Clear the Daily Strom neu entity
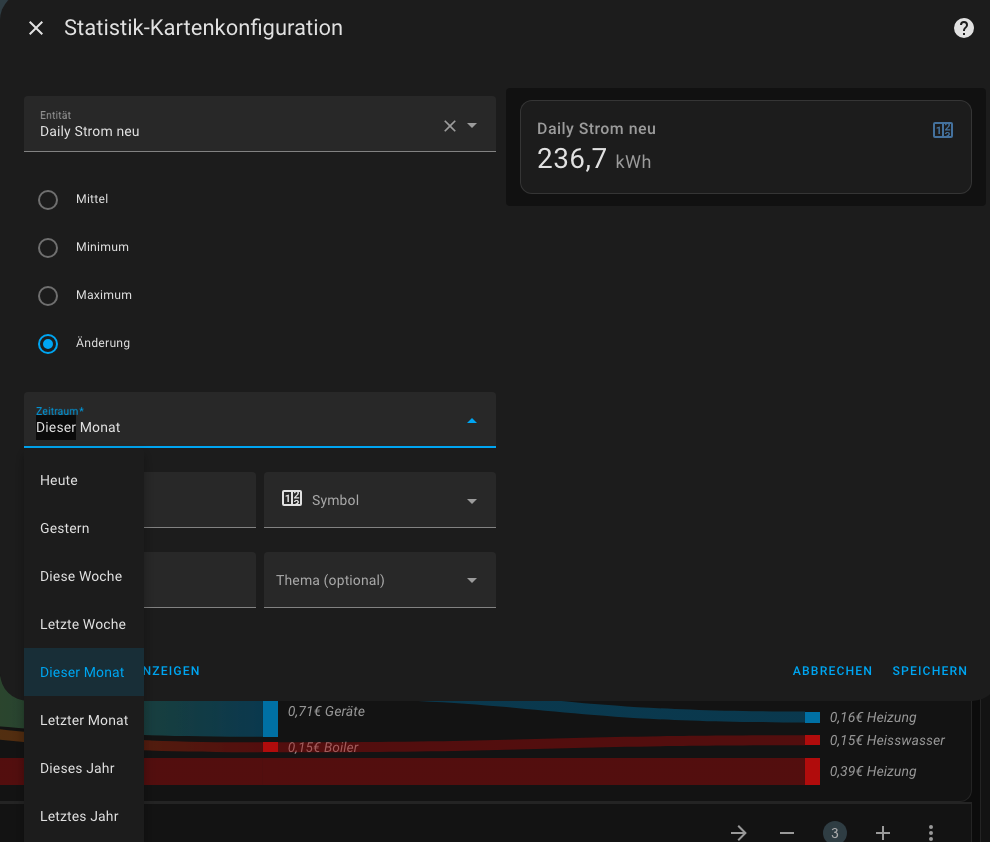Viewport: 990px width, 842px height. click(449, 126)
